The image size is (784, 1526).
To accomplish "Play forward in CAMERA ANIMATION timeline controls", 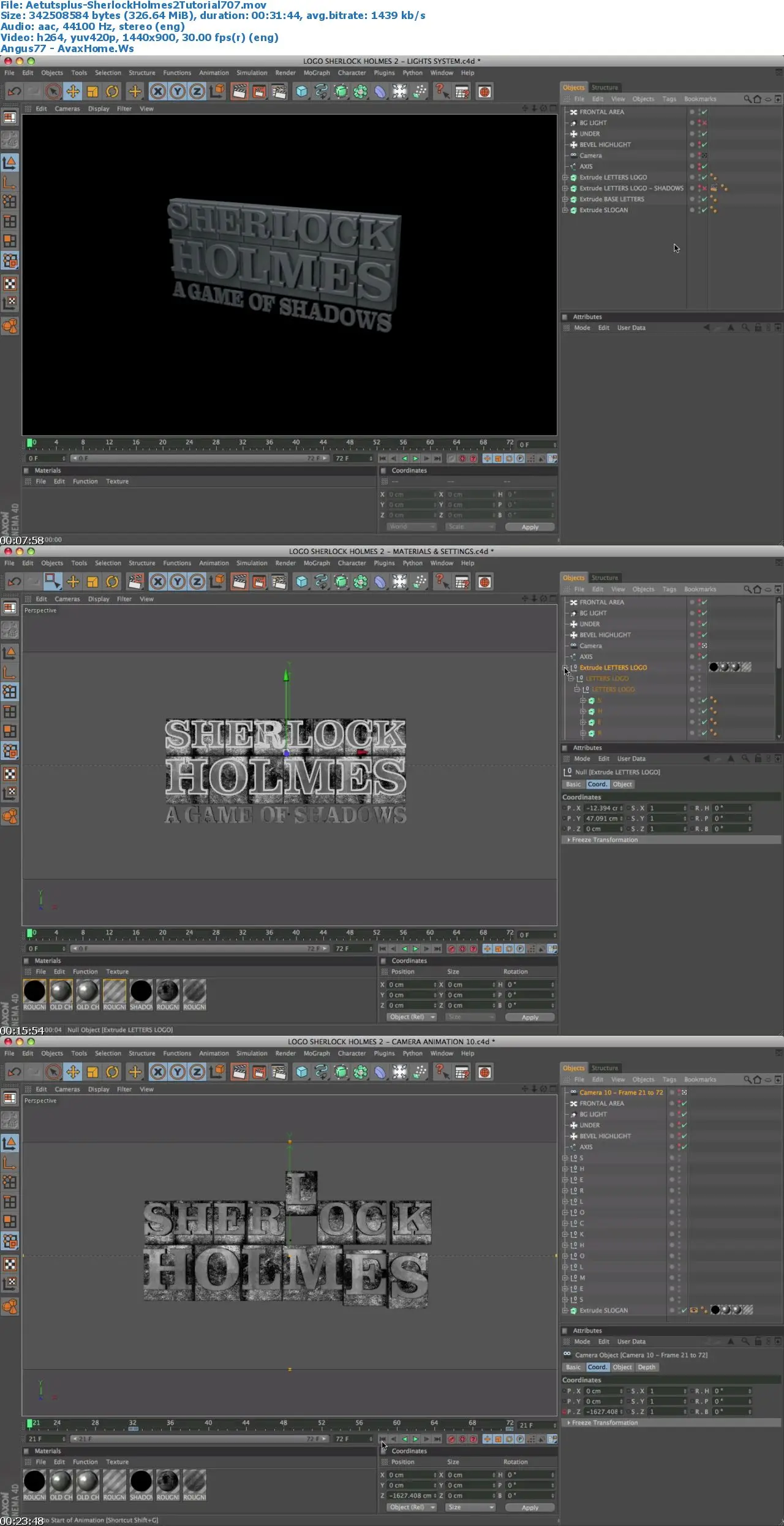I will point(415,1439).
